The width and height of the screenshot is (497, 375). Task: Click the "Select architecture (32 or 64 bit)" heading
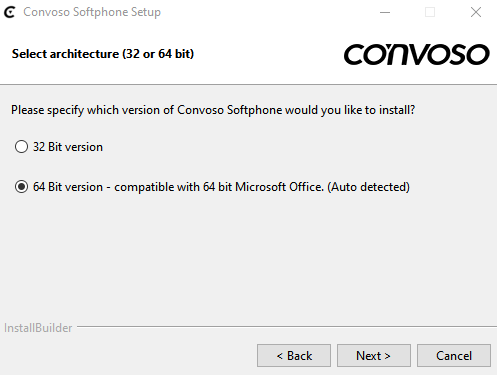tap(103, 54)
